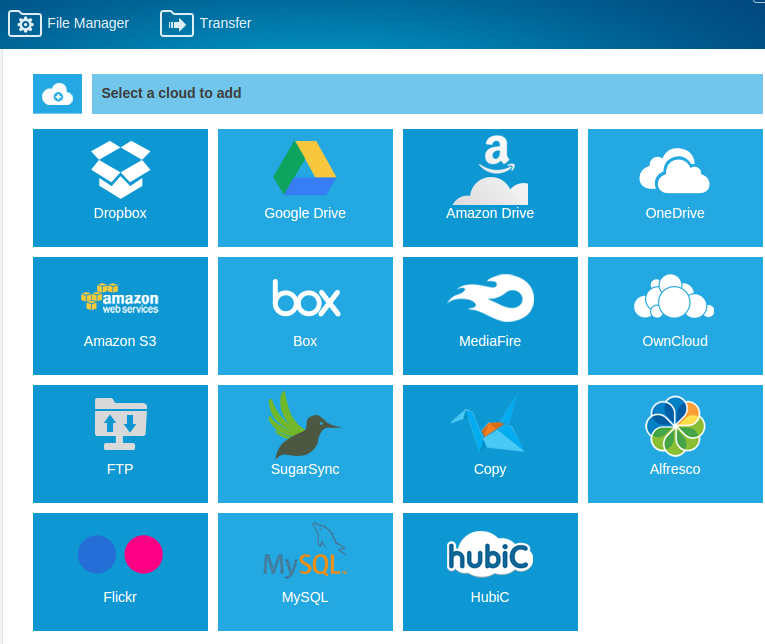This screenshot has width=765, height=644.
Task: Pick the OneDrive cloud tile
Action: point(675,187)
